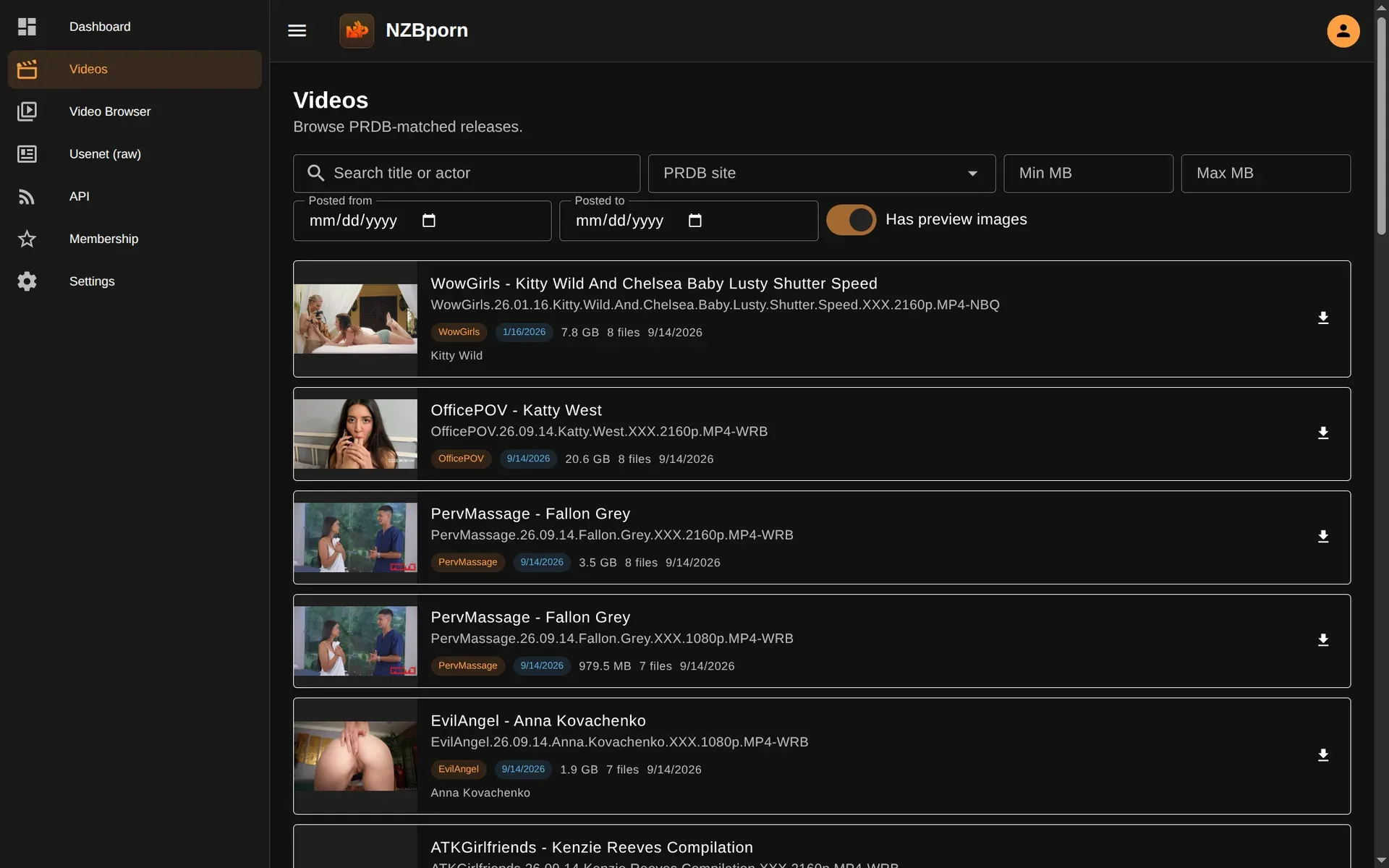Click the scrollbar down arrow

tap(1381, 861)
